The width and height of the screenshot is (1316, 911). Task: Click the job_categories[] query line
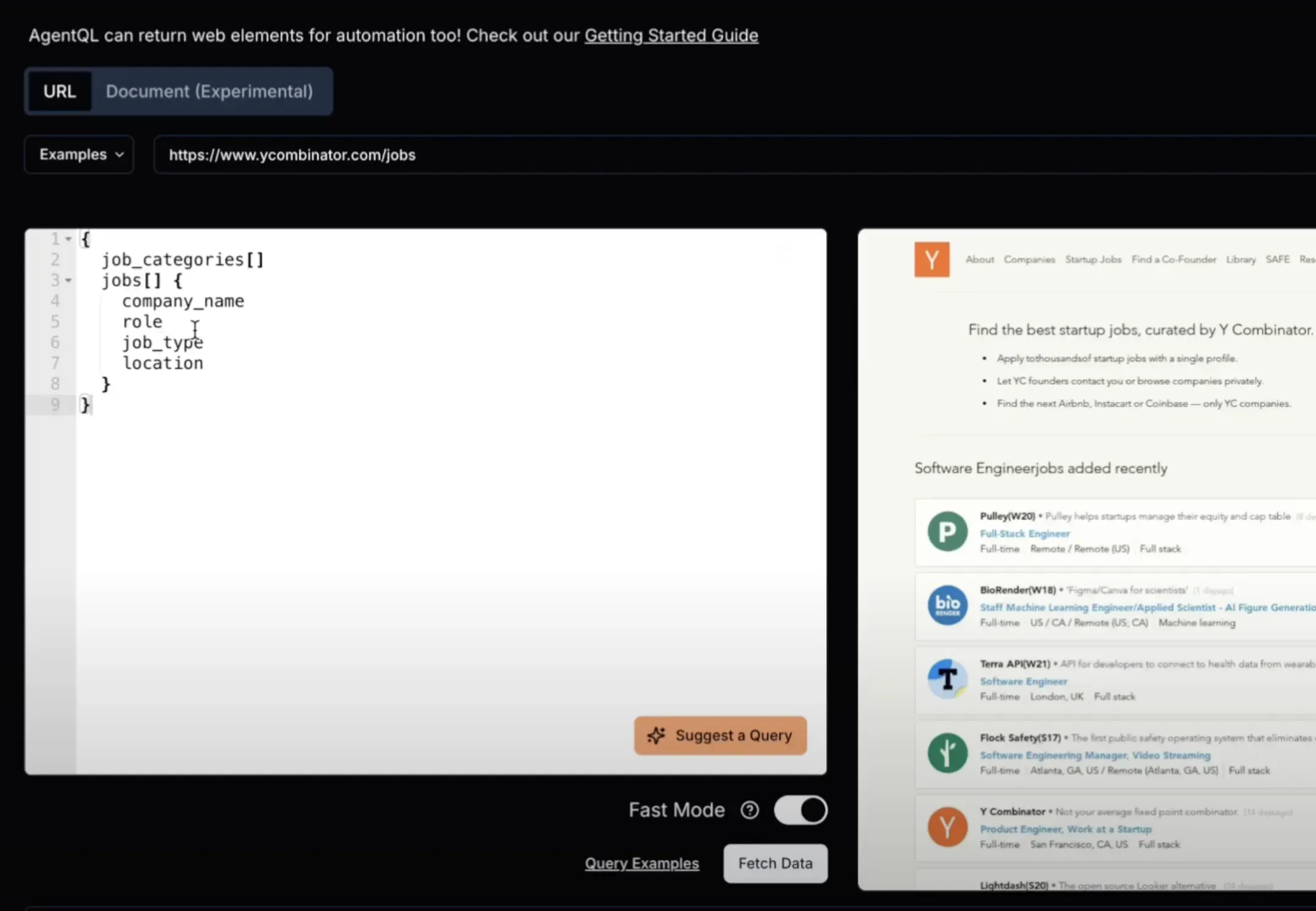pyautogui.click(x=183, y=260)
